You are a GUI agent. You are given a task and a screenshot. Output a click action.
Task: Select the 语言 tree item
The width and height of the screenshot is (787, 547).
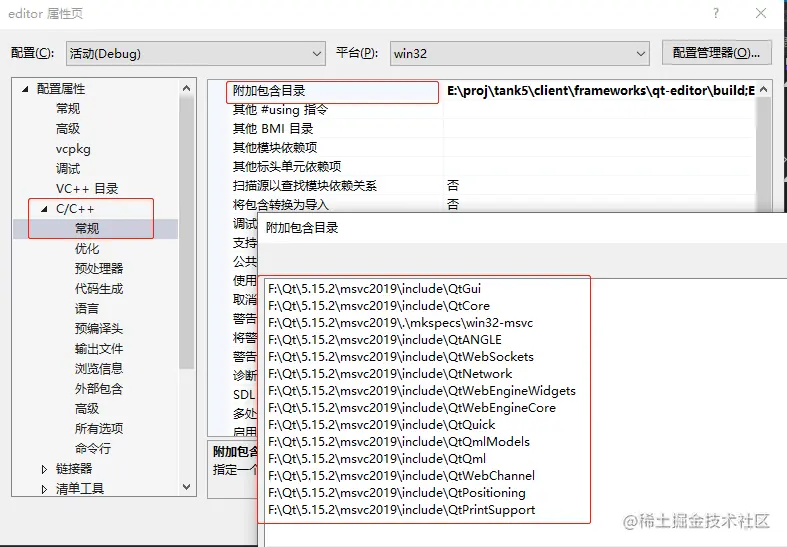[87, 309]
